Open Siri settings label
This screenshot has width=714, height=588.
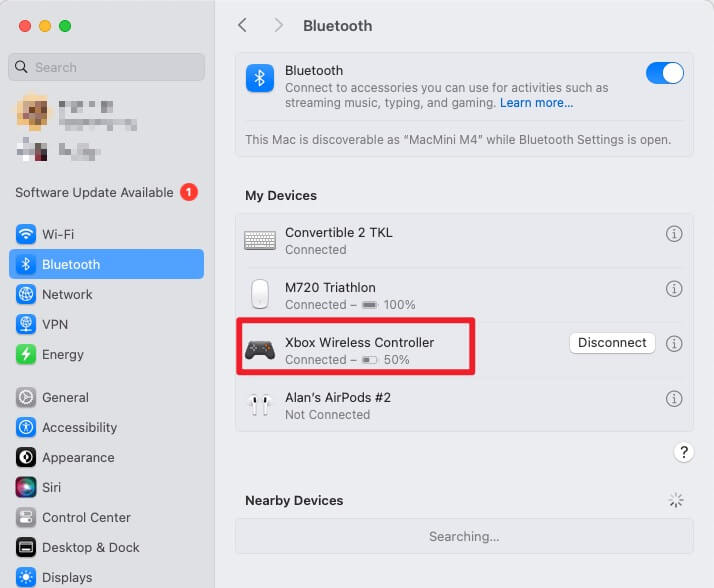coord(51,487)
